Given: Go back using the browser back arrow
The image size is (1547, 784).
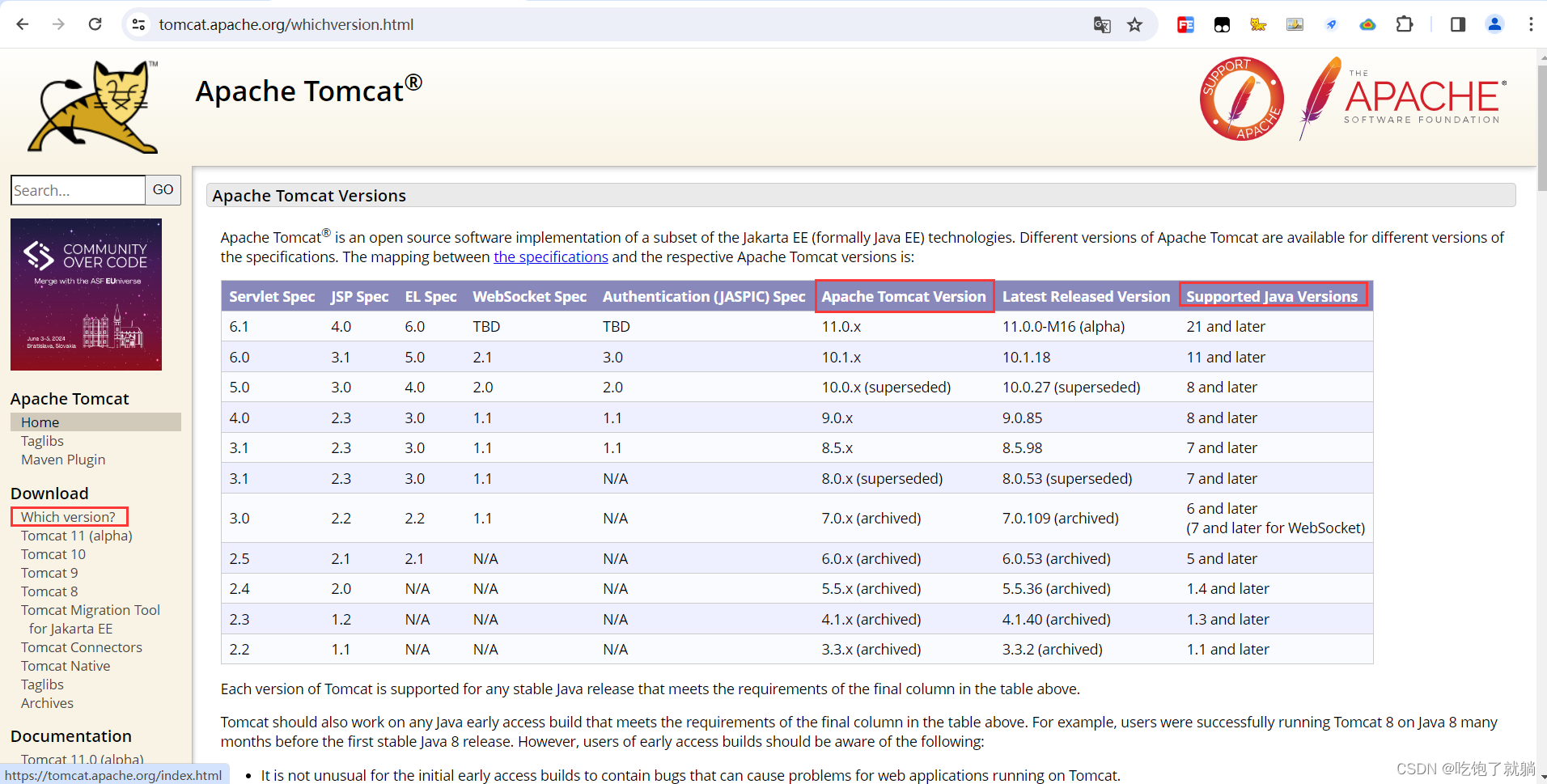Looking at the screenshot, I should pos(23,24).
